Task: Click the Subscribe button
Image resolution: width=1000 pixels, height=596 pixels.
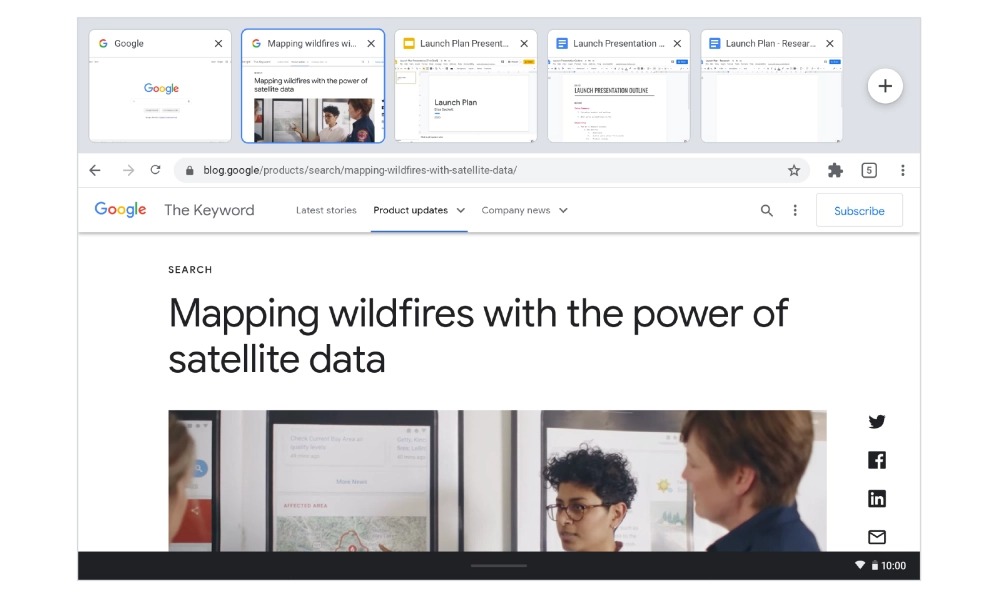Action: click(859, 211)
